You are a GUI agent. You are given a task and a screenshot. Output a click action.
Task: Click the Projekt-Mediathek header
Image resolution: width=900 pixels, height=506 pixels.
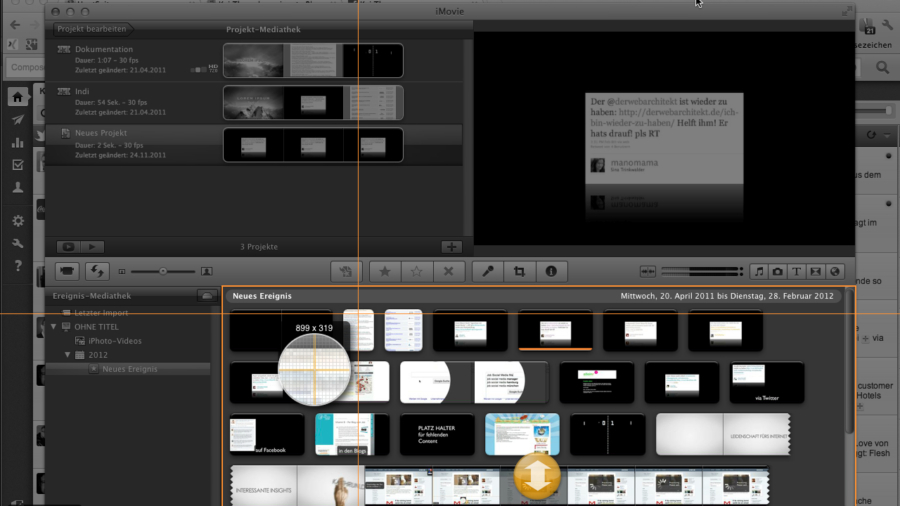(263, 29)
